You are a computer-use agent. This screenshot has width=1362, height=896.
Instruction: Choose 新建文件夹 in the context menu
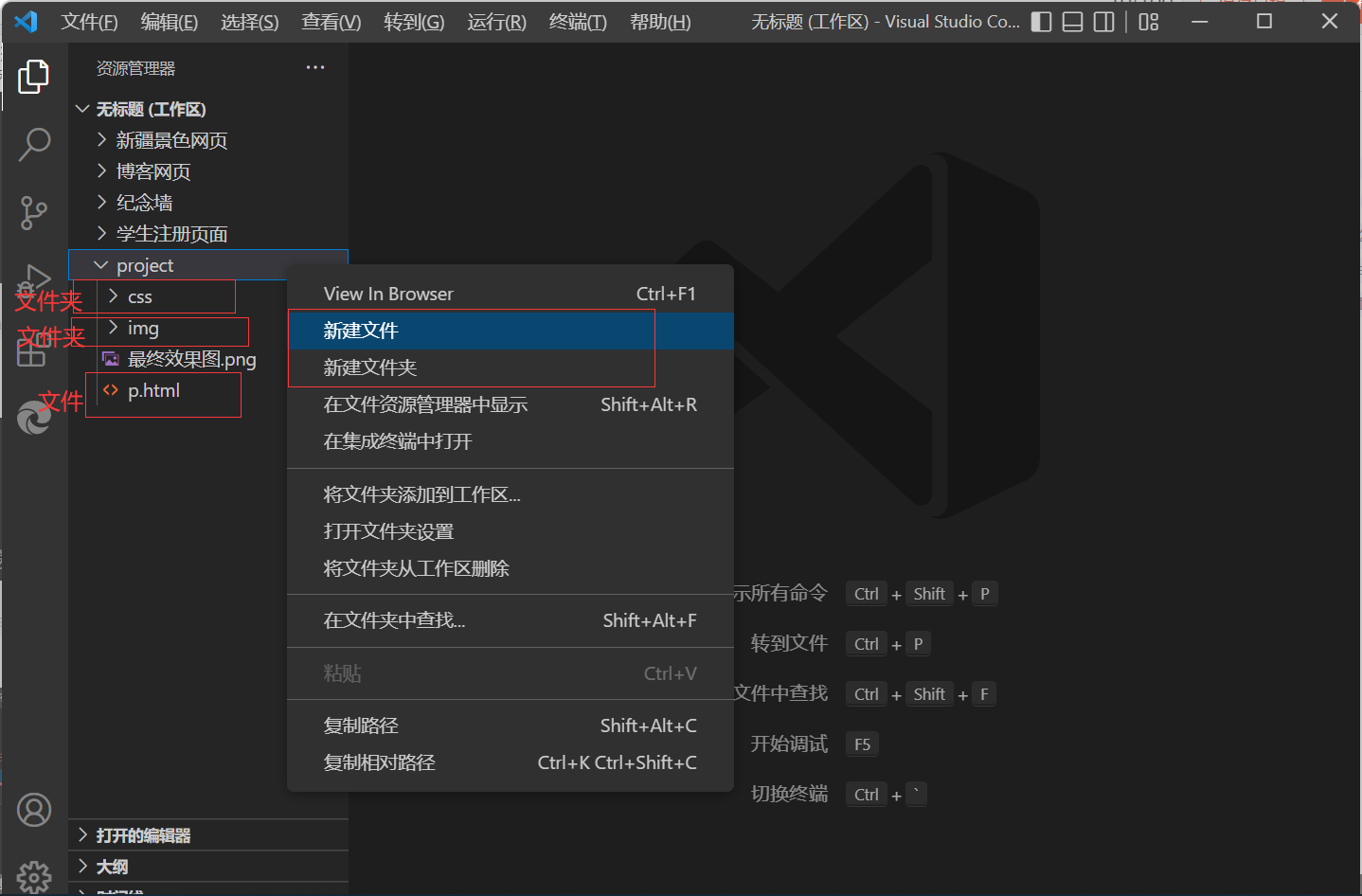[511, 367]
